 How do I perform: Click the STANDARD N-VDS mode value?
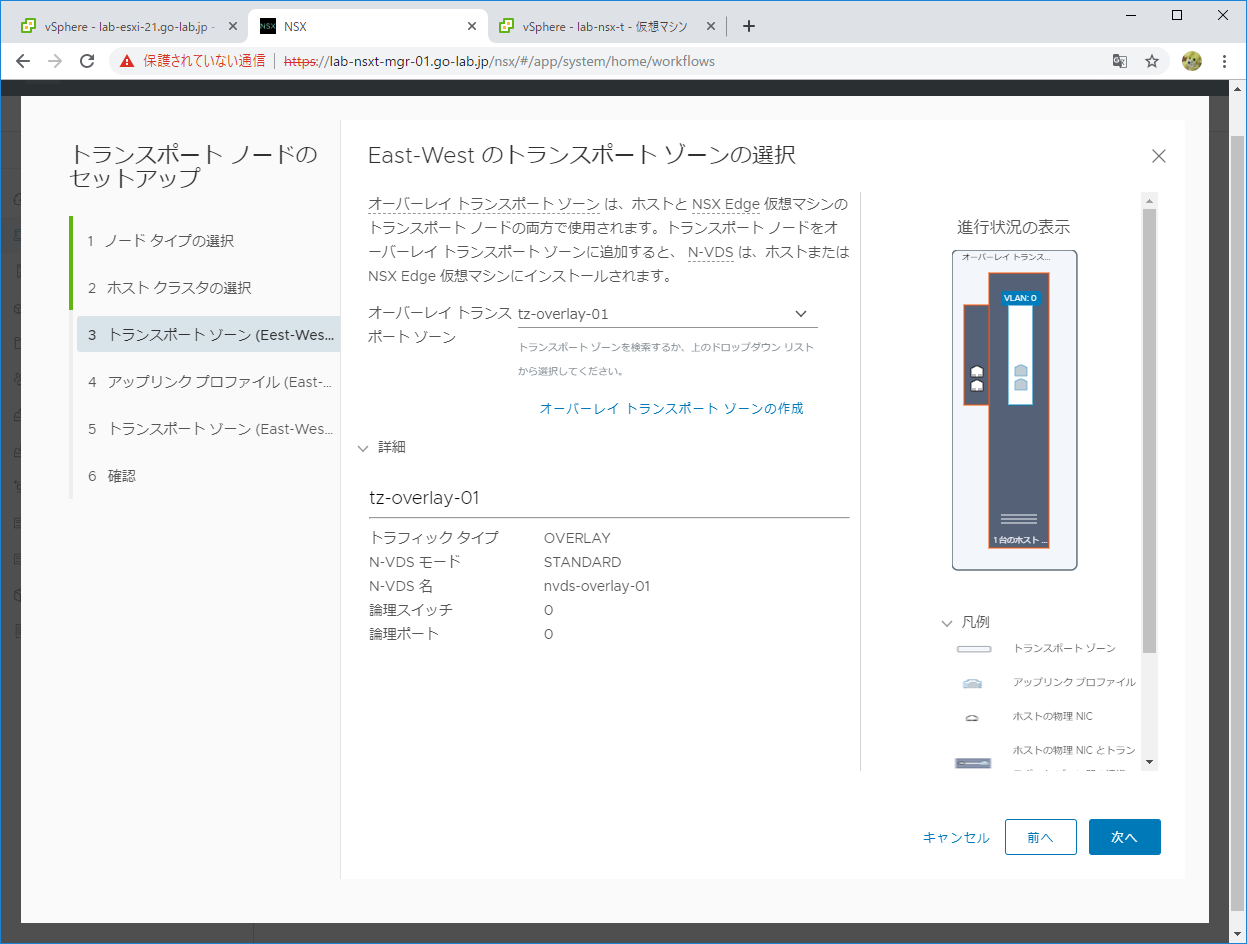pyautogui.click(x=582, y=562)
